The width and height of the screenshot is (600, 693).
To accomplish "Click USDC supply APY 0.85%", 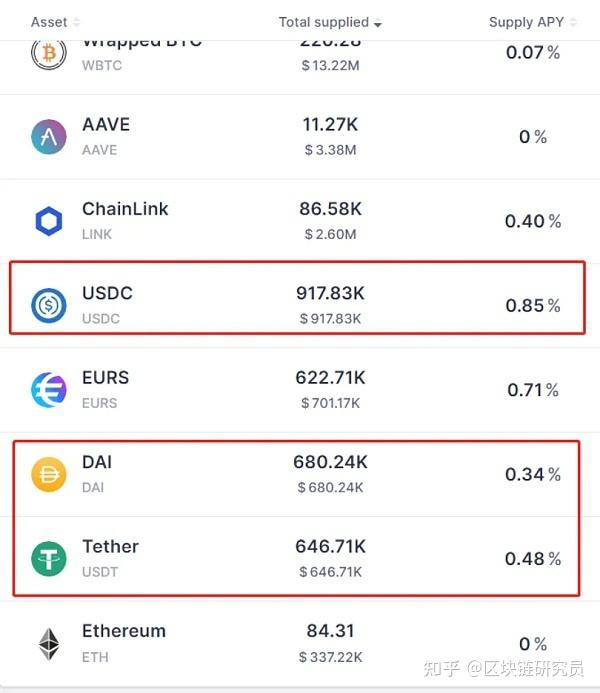I will (x=532, y=305).
